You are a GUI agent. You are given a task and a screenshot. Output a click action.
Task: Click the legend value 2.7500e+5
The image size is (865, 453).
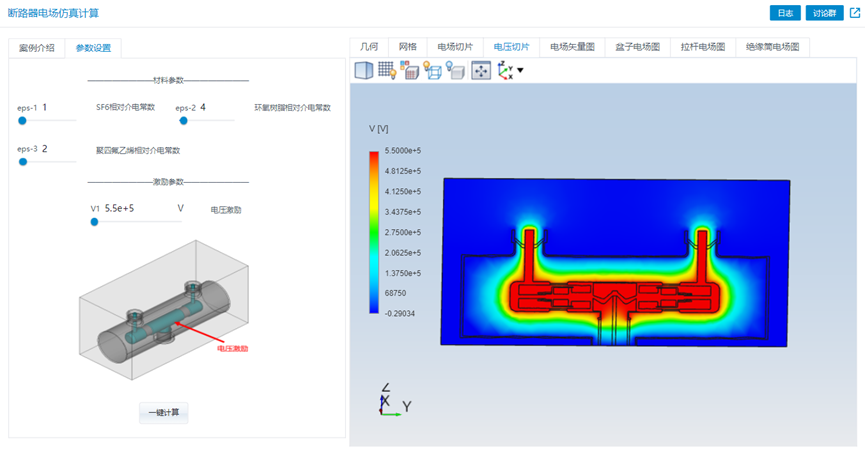pyautogui.click(x=403, y=232)
